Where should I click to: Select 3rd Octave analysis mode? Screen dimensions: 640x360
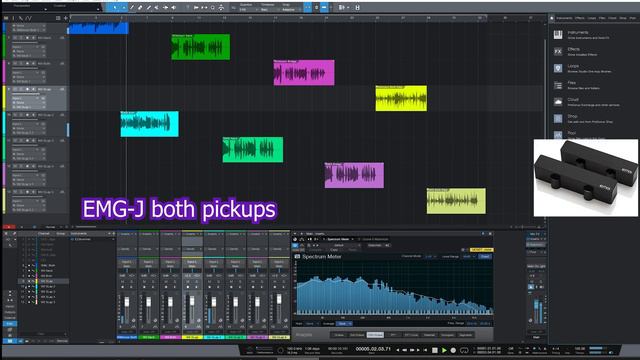click(357, 335)
